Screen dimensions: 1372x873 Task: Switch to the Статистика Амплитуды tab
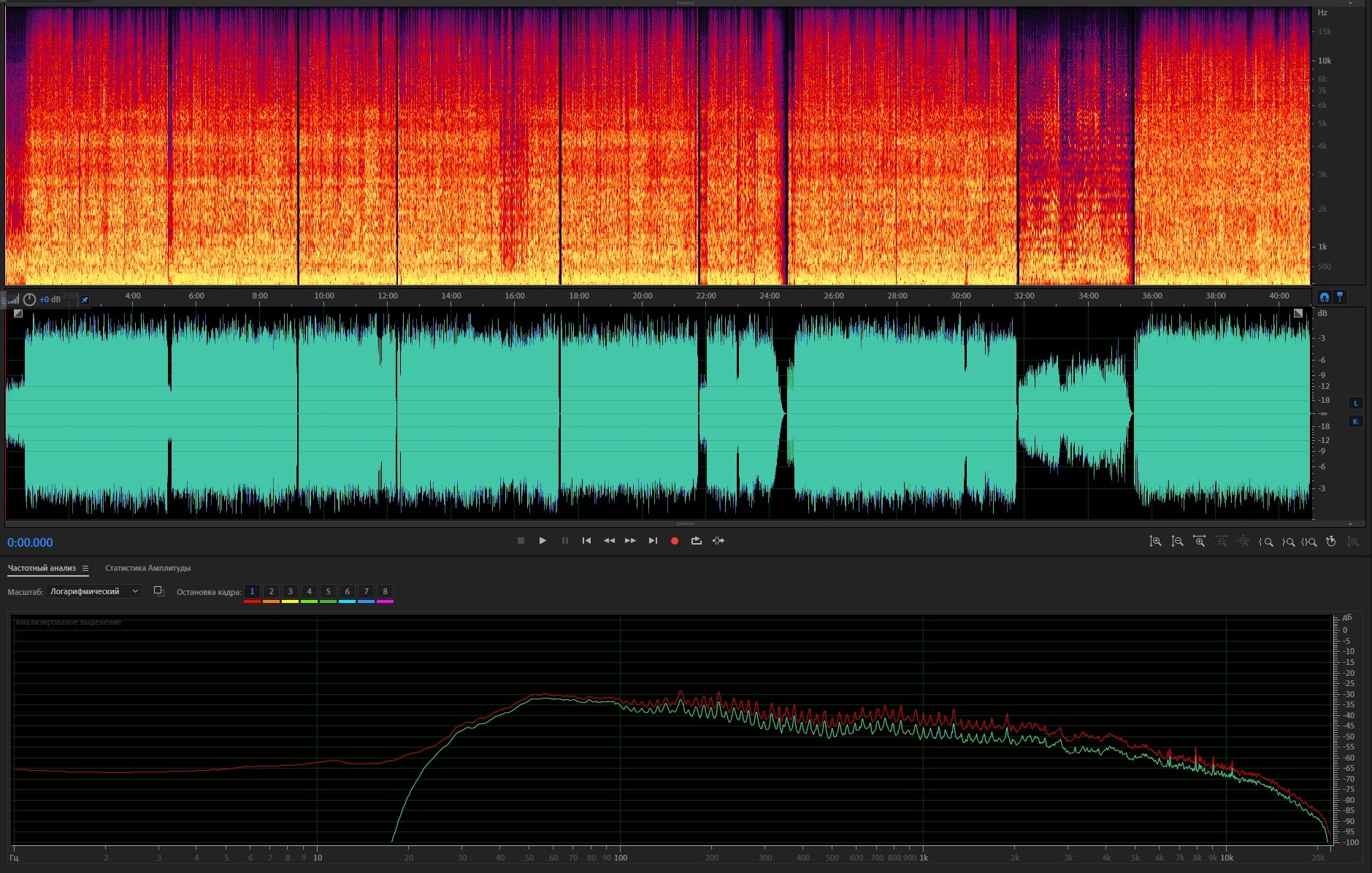(147, 568)
